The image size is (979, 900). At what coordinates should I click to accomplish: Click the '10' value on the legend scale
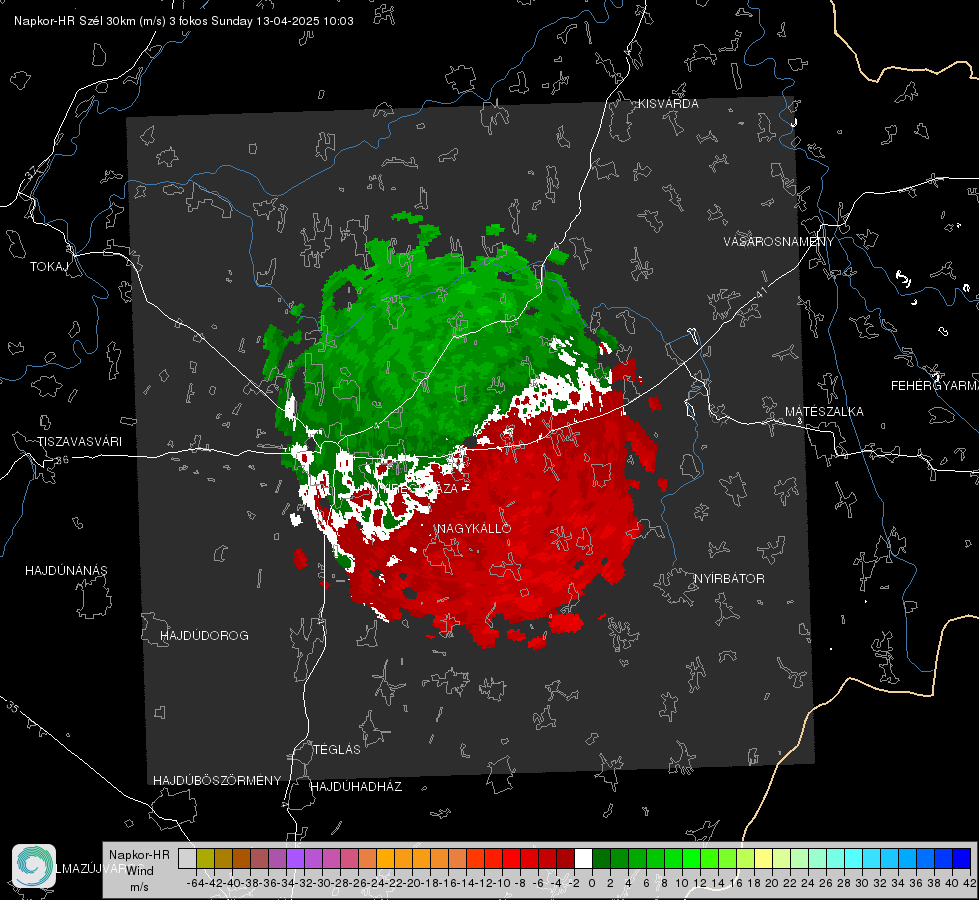[x=682, y=883]
